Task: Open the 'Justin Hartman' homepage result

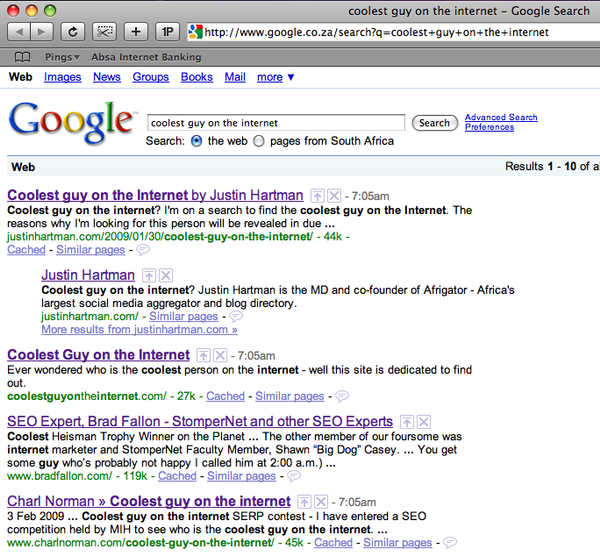Action: (88, 276)
